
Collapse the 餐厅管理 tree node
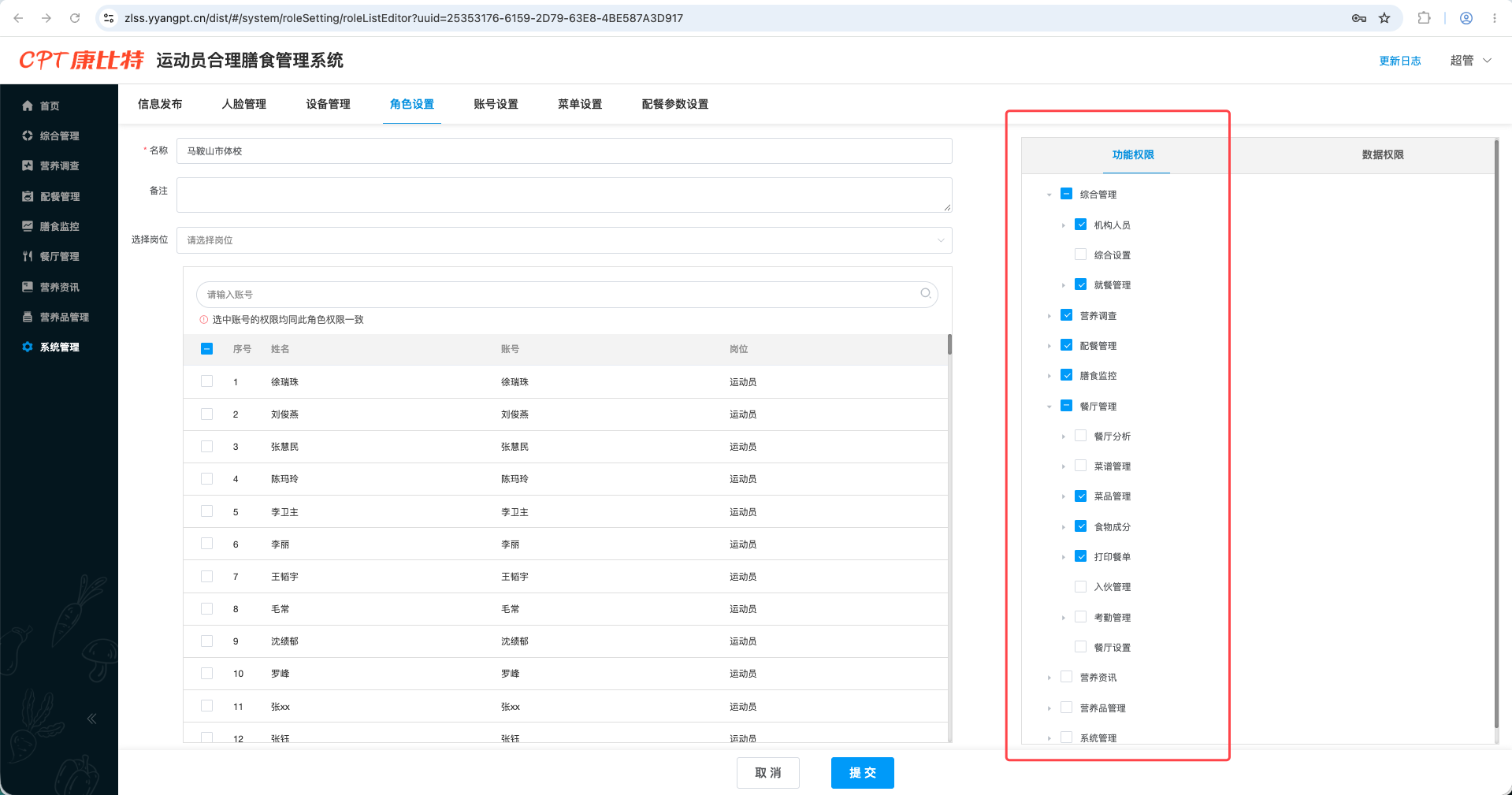(1049, 407)
